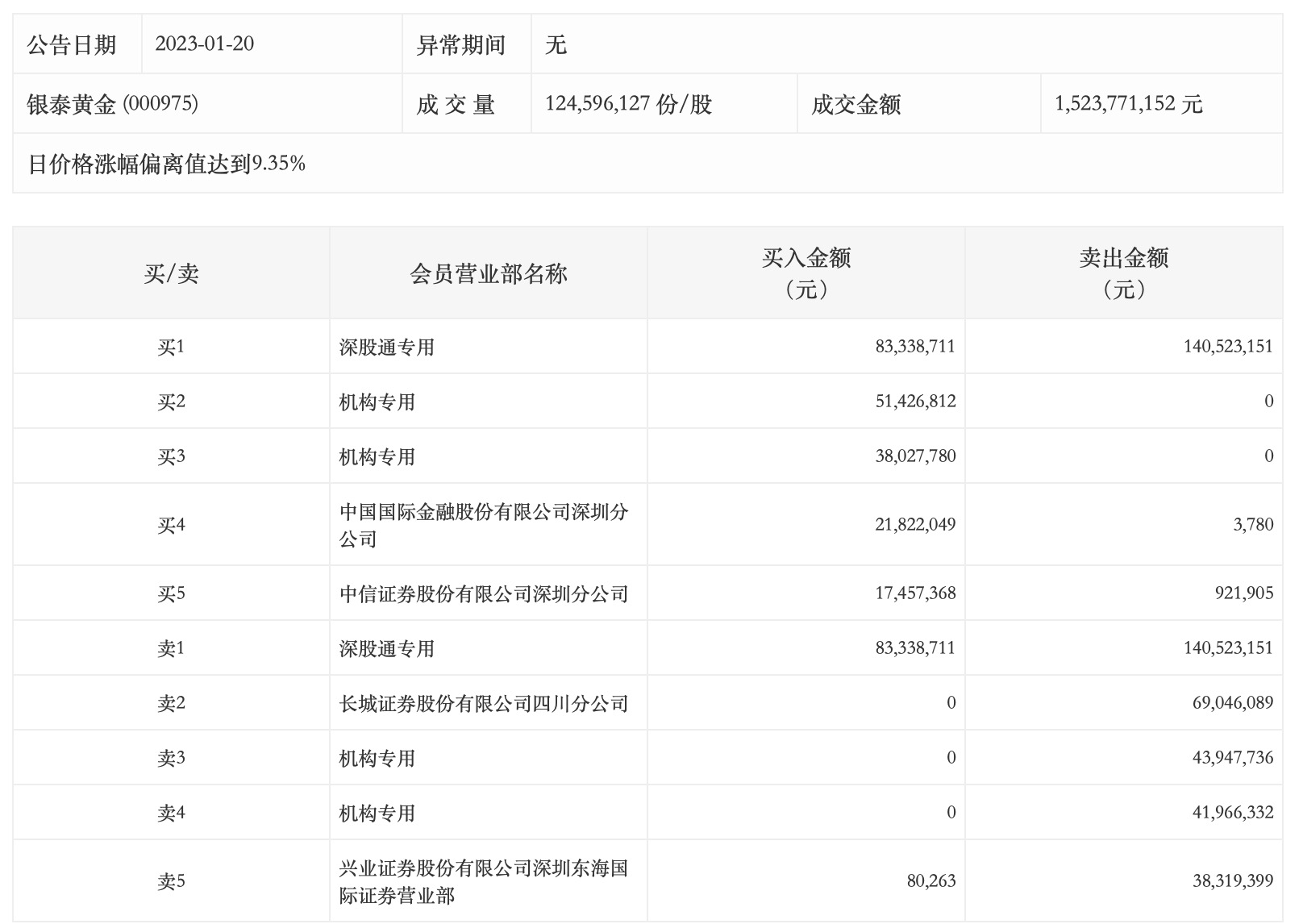Select sell amount 69,046,089
The width and height of the screenshot is (1303, 924).
click(1234, 703)
